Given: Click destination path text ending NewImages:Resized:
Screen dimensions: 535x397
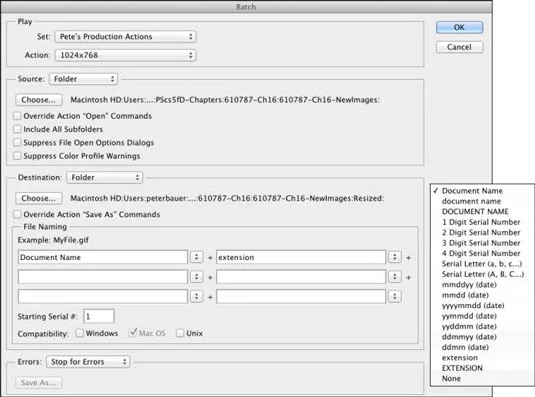Looking at the screenshot, I should tap(227, 198).
